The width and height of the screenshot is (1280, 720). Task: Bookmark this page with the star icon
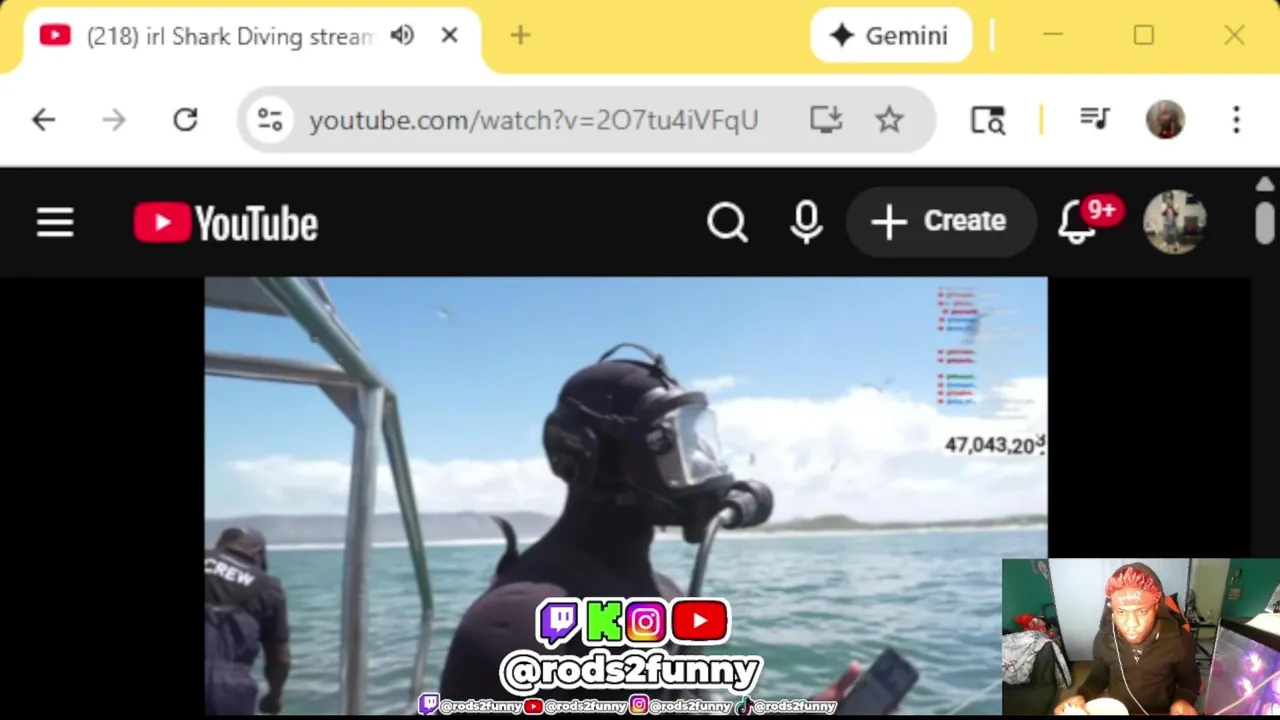(889, 120)
